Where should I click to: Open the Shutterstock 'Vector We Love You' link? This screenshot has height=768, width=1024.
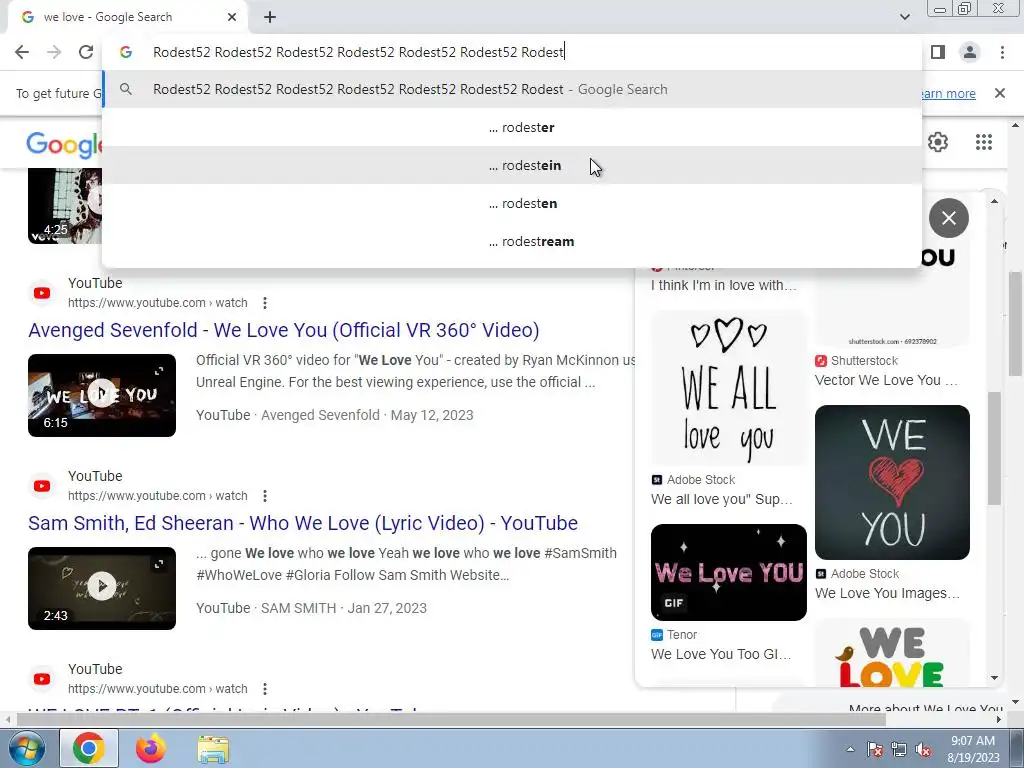coord(886,380)
